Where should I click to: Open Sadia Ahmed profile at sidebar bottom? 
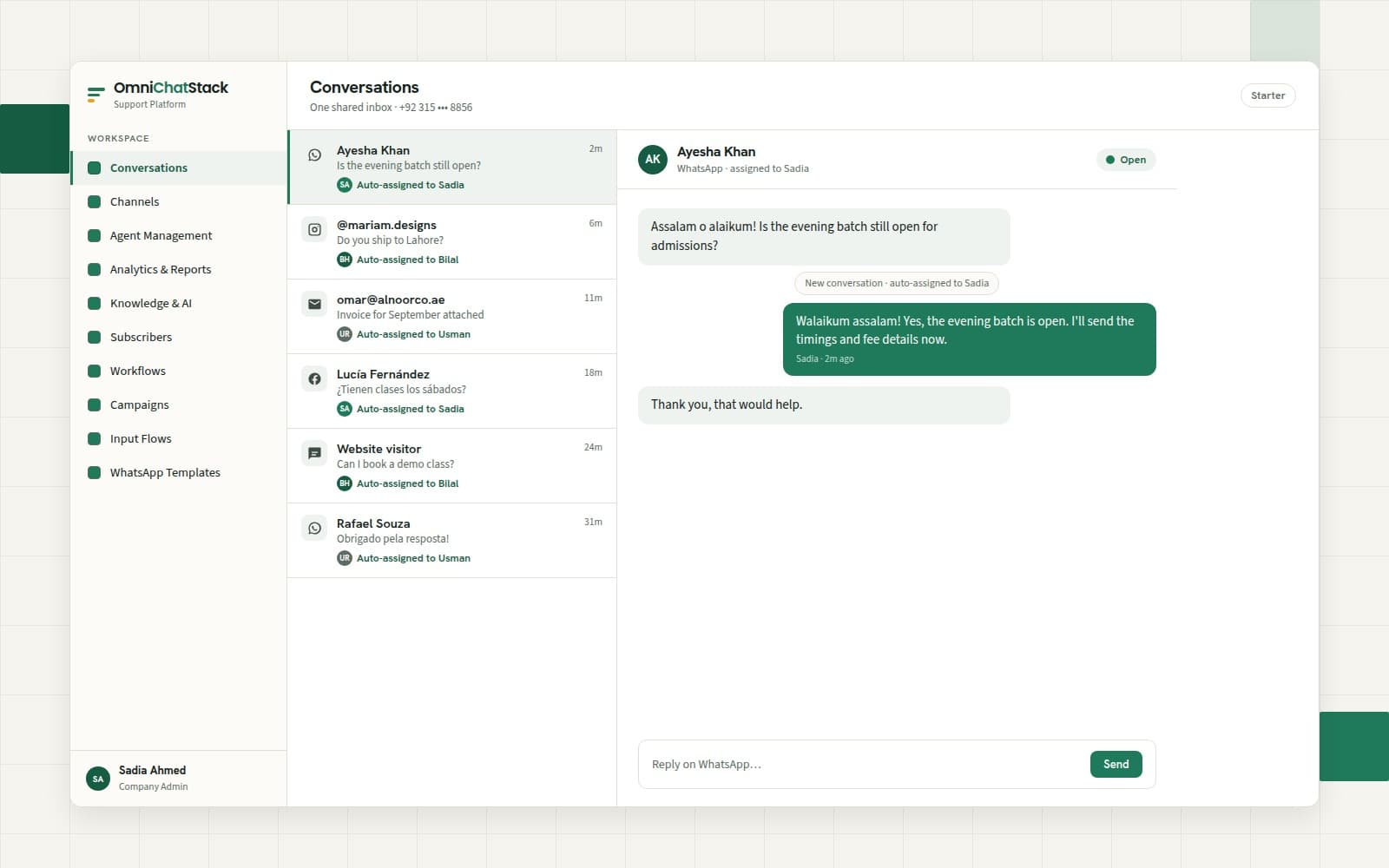point(178,778)
